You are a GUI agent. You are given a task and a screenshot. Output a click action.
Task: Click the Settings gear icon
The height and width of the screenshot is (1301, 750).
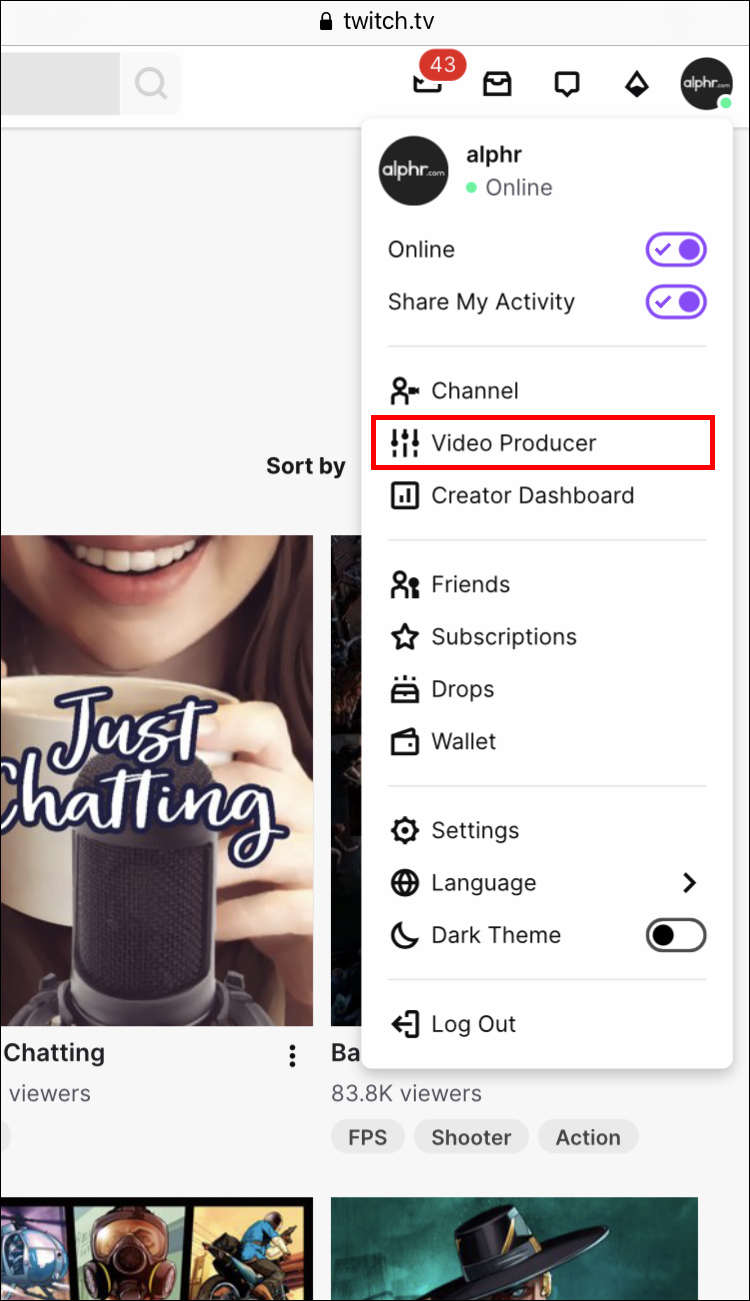click(x=405, y=830)
